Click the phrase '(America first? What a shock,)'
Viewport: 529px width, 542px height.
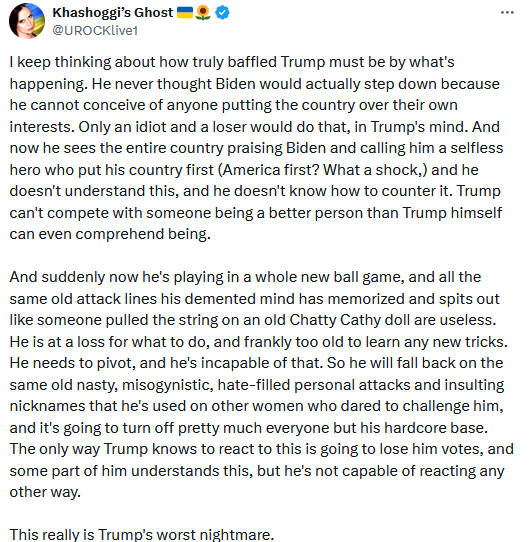click(323, 170)
